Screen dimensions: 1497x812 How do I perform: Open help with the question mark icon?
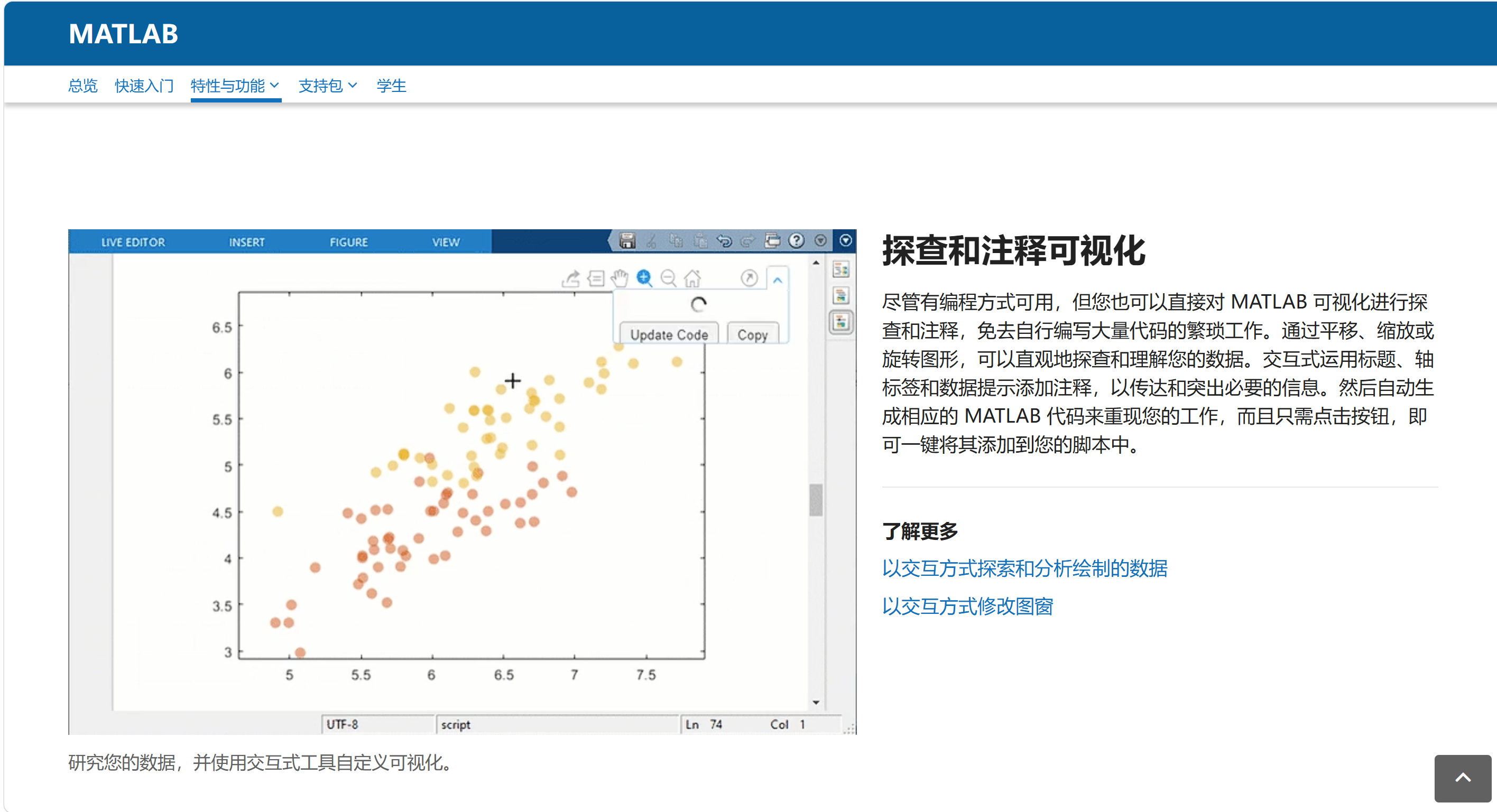pyautogui.click(x=796, y=240)
